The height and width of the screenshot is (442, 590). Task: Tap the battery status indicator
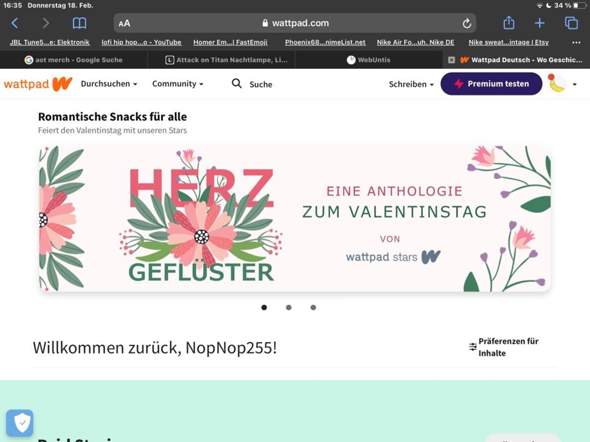pyautogui.click(x=581, y=5)
